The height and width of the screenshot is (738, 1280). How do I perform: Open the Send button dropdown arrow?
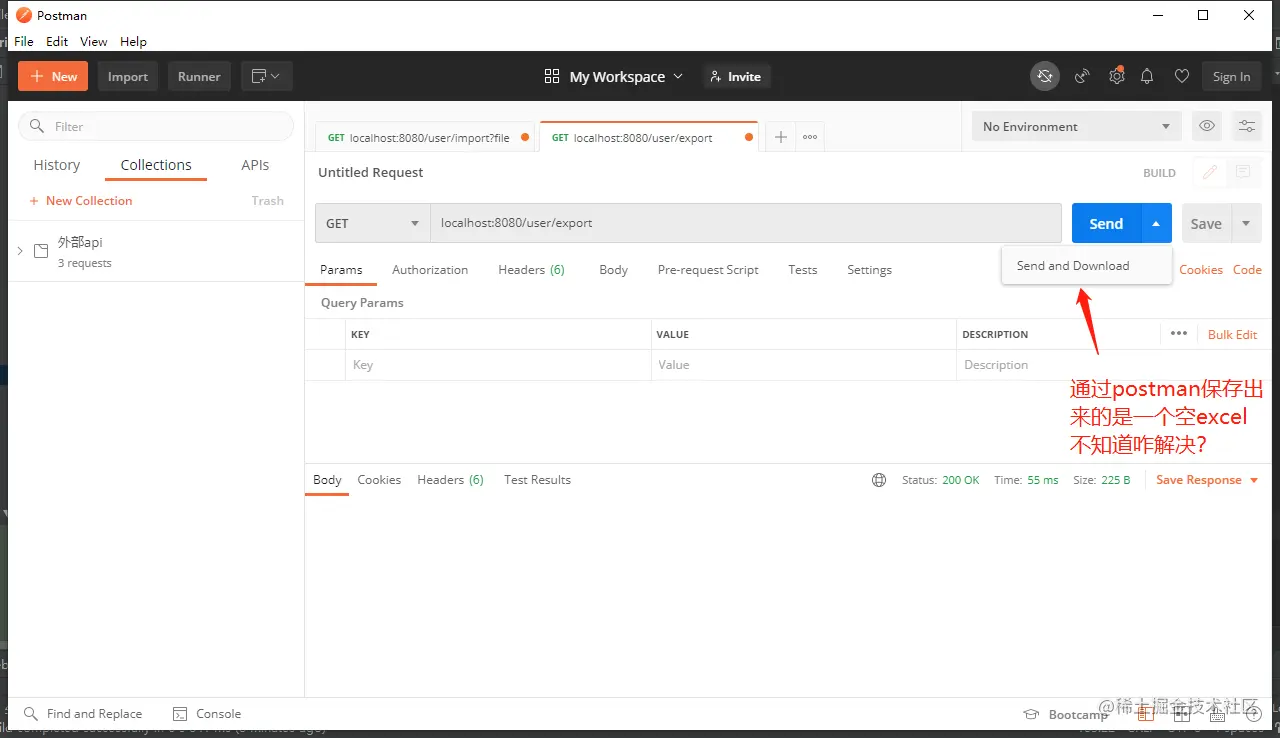[1156, 223]
